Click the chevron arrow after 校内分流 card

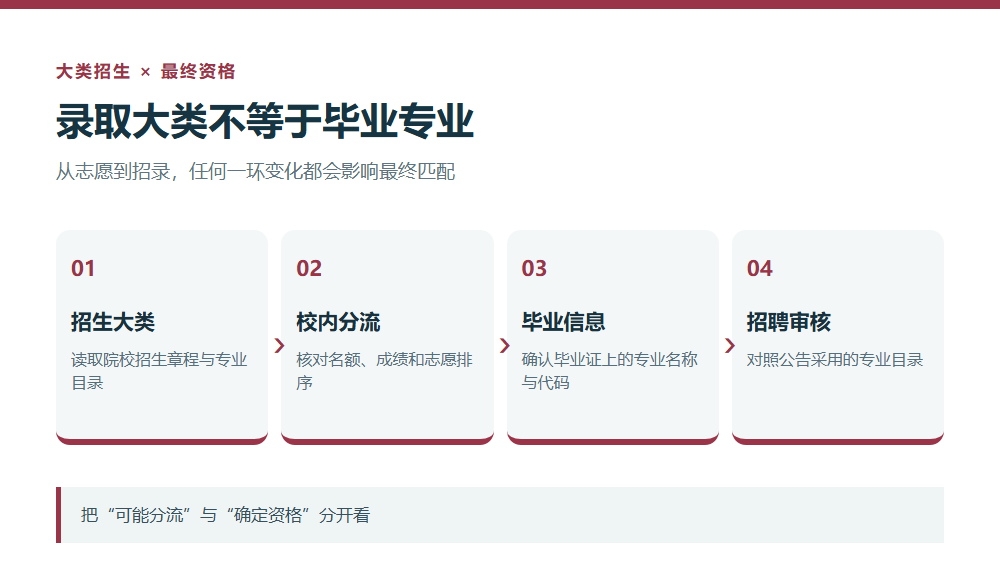coord(504,346)
